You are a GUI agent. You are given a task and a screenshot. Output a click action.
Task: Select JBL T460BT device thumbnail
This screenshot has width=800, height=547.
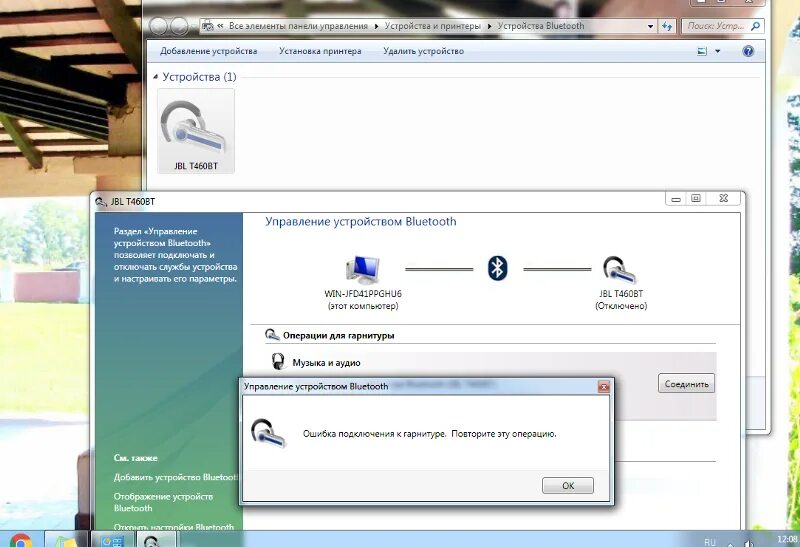pos(196,131)
